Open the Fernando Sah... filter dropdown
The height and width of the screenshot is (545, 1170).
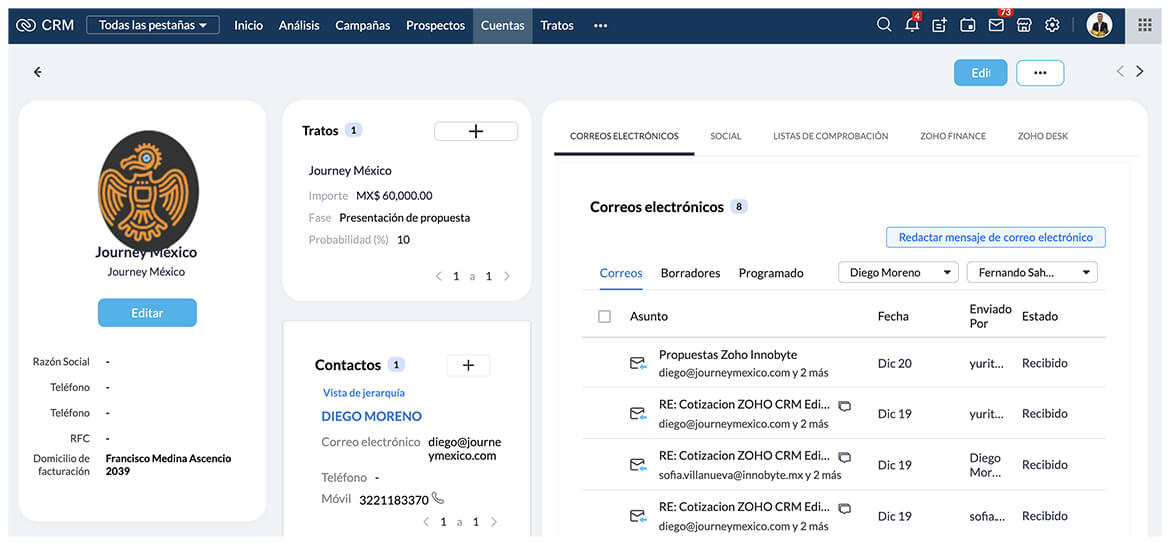pos(1031,272)
